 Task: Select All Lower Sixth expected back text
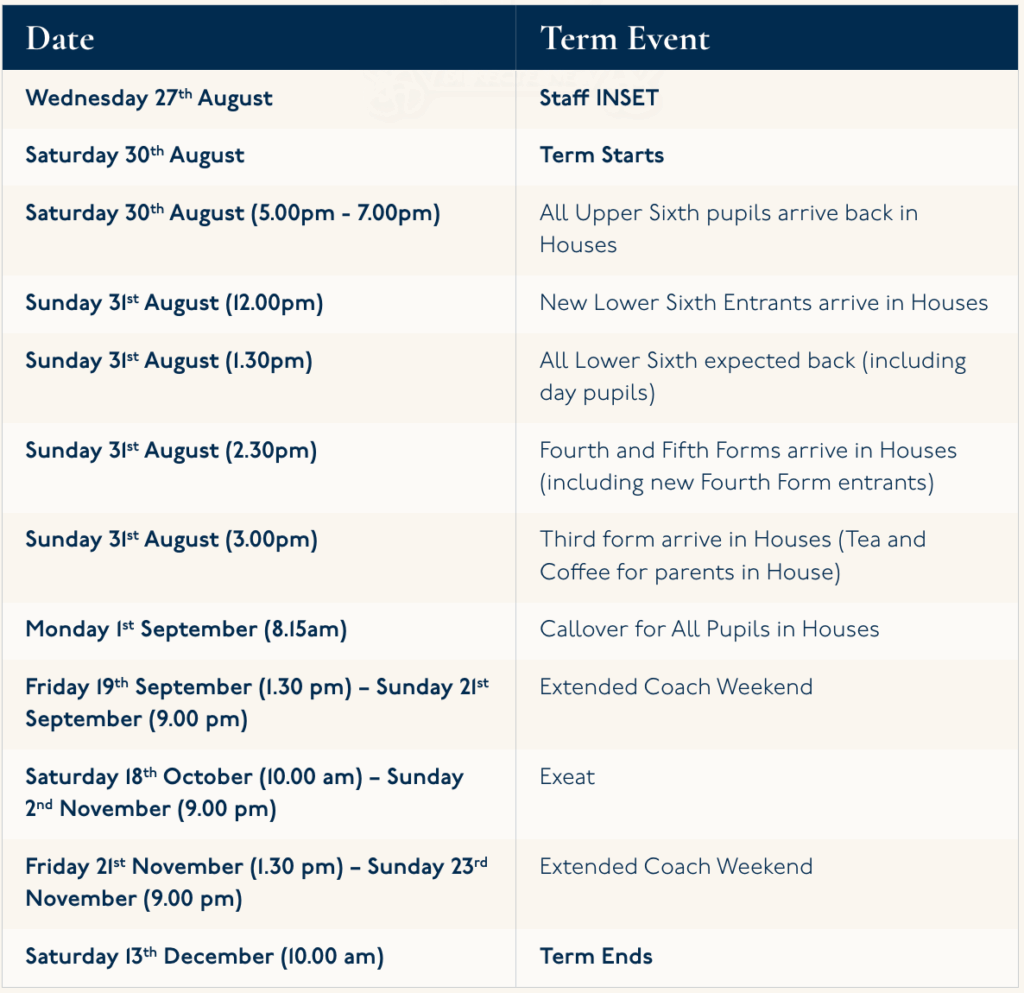752,377
